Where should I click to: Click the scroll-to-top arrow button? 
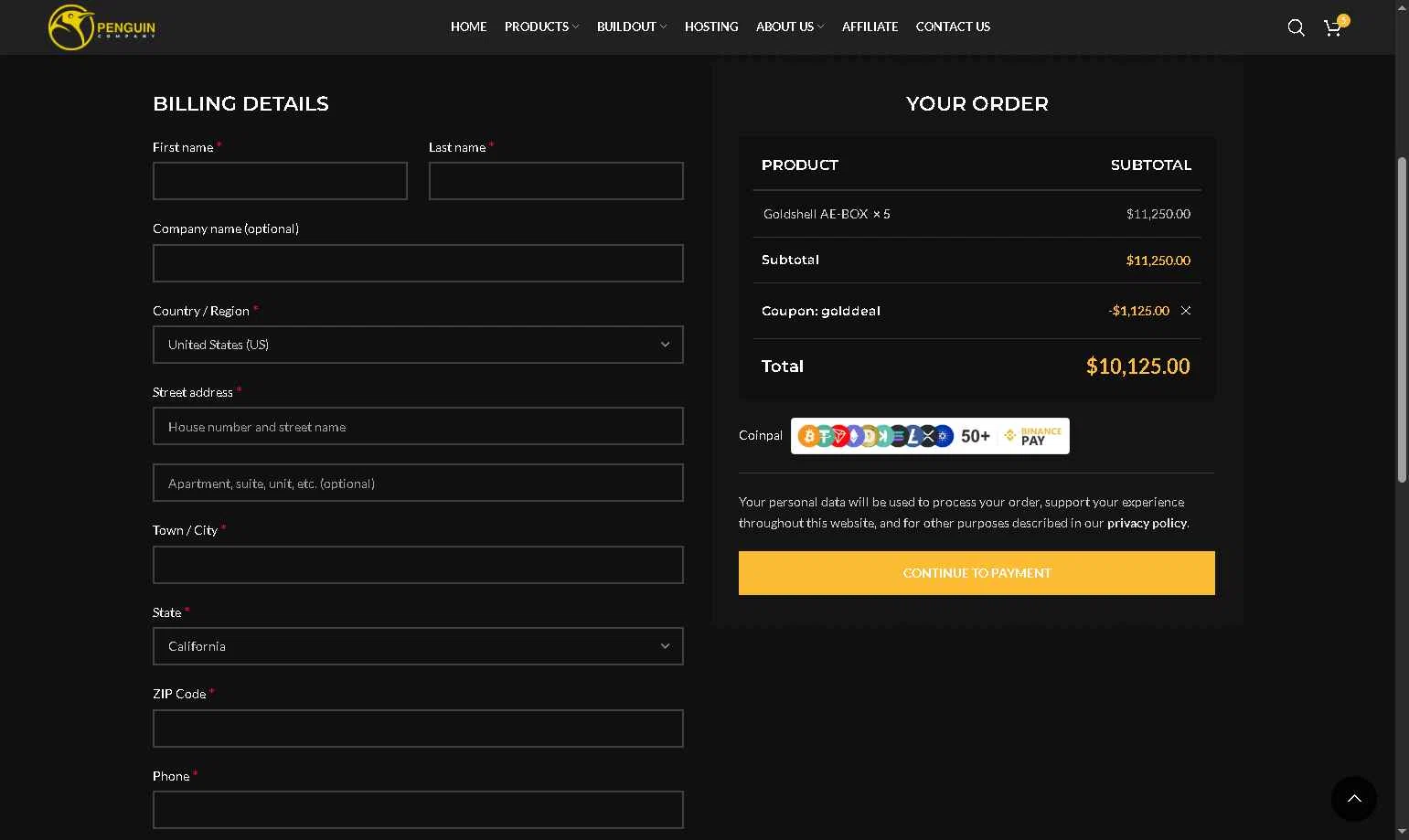click(1354, 799)
